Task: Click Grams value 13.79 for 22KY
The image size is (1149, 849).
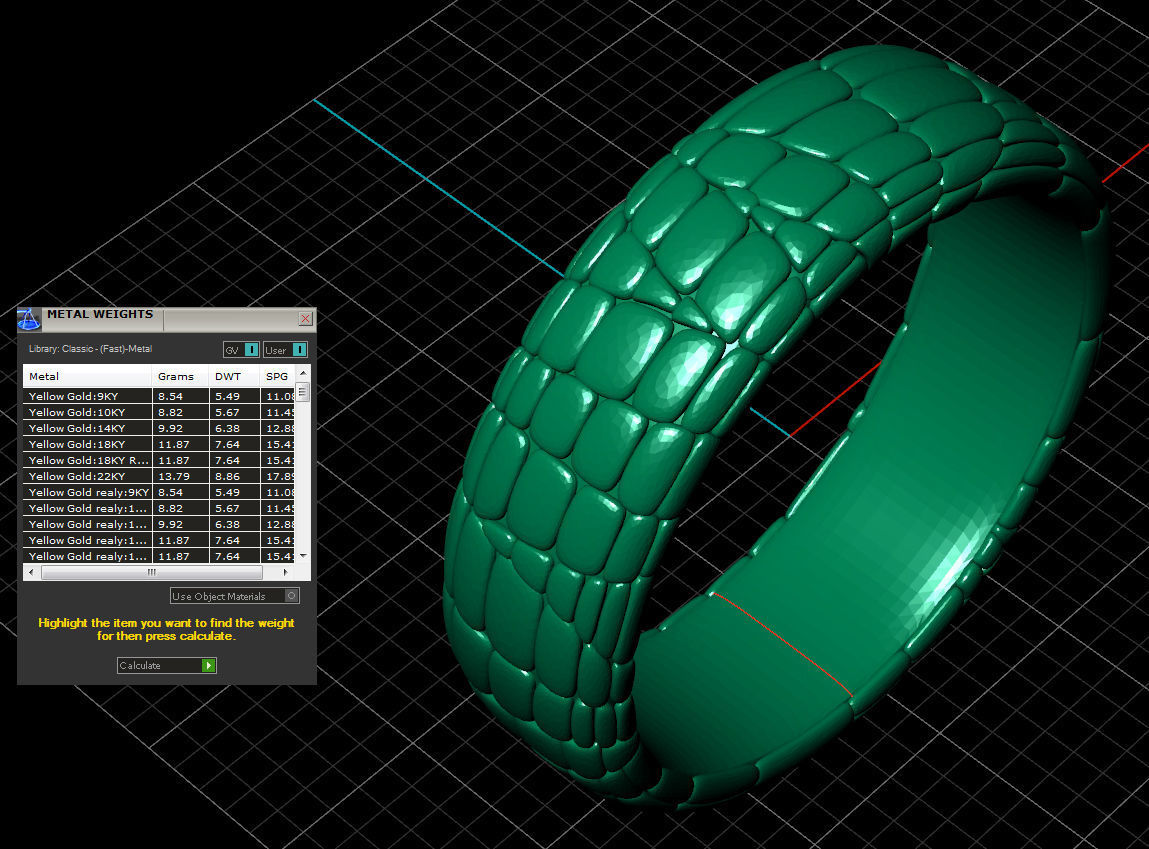Action: (x=174, y=476)
